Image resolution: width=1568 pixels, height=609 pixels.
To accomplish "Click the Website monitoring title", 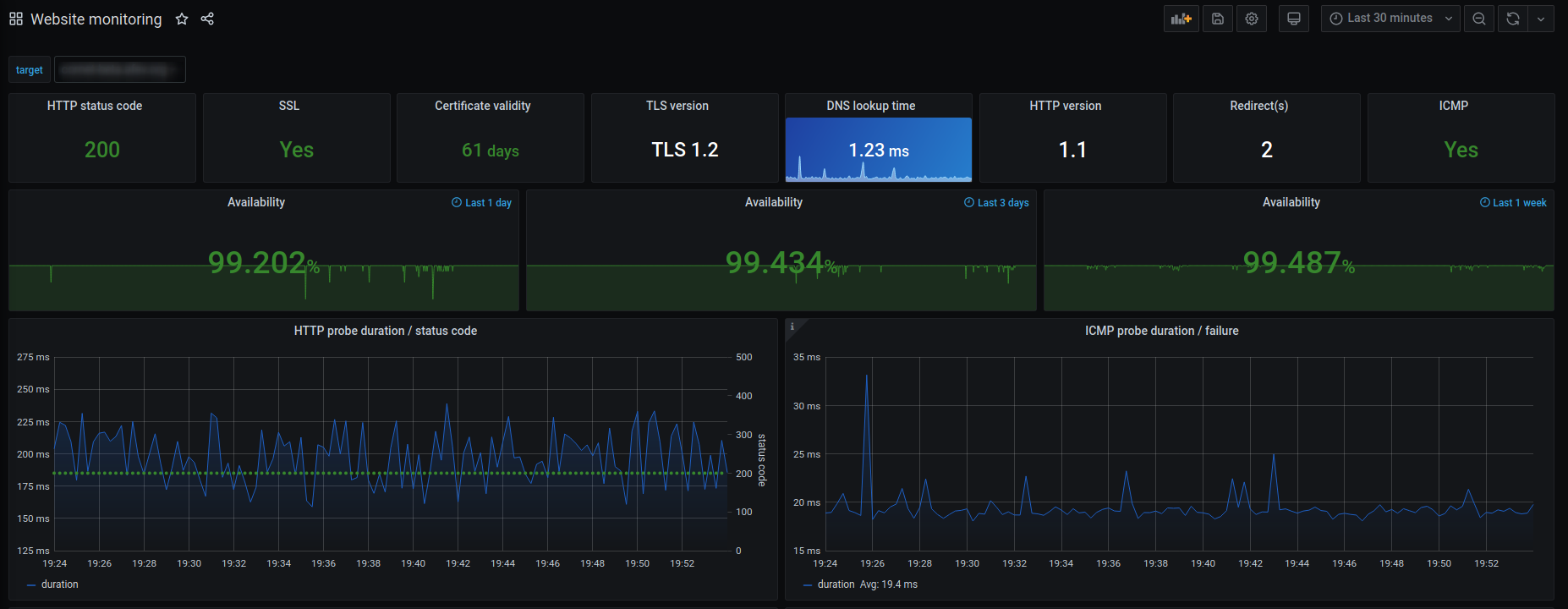I will pos(96,19).
